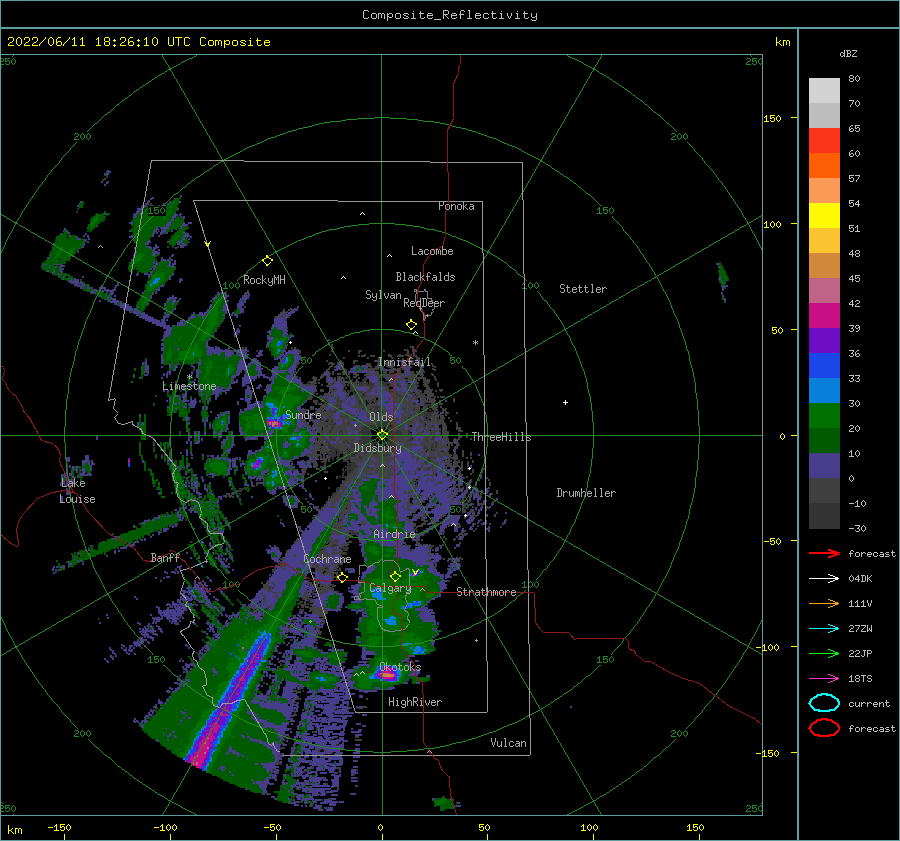Click the yellow diamond marker near RockyMH
This screenshot has height=841, width=900.
coord(267,261)
